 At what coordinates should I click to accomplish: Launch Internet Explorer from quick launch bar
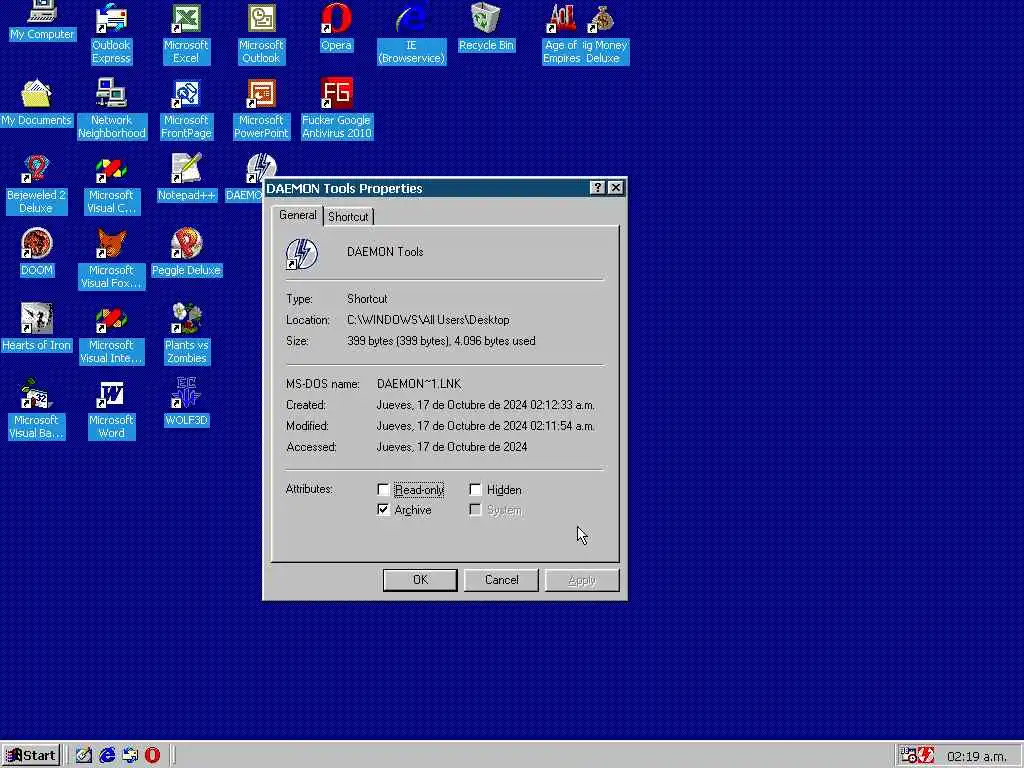tap(107, 755)
